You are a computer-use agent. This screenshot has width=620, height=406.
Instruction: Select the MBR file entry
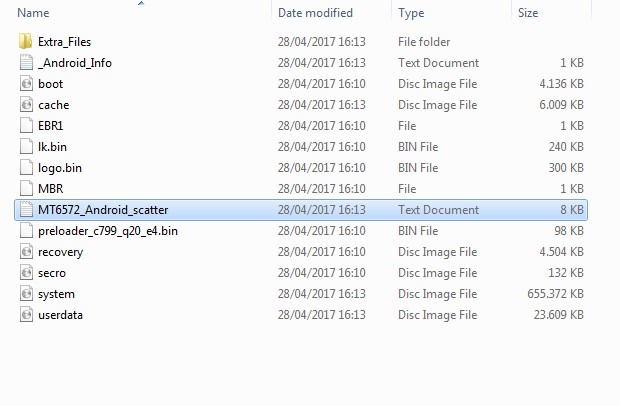click(301, 189)
